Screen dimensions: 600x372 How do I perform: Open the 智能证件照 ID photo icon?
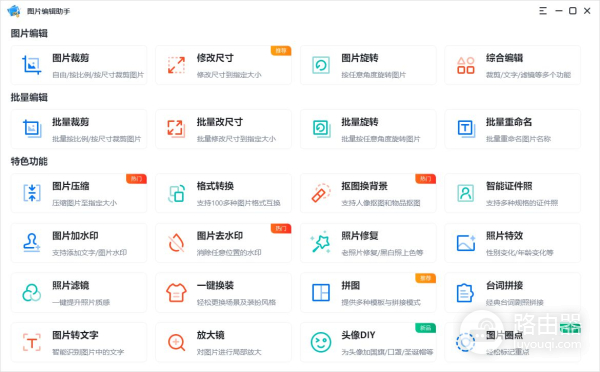coord(466,193)
